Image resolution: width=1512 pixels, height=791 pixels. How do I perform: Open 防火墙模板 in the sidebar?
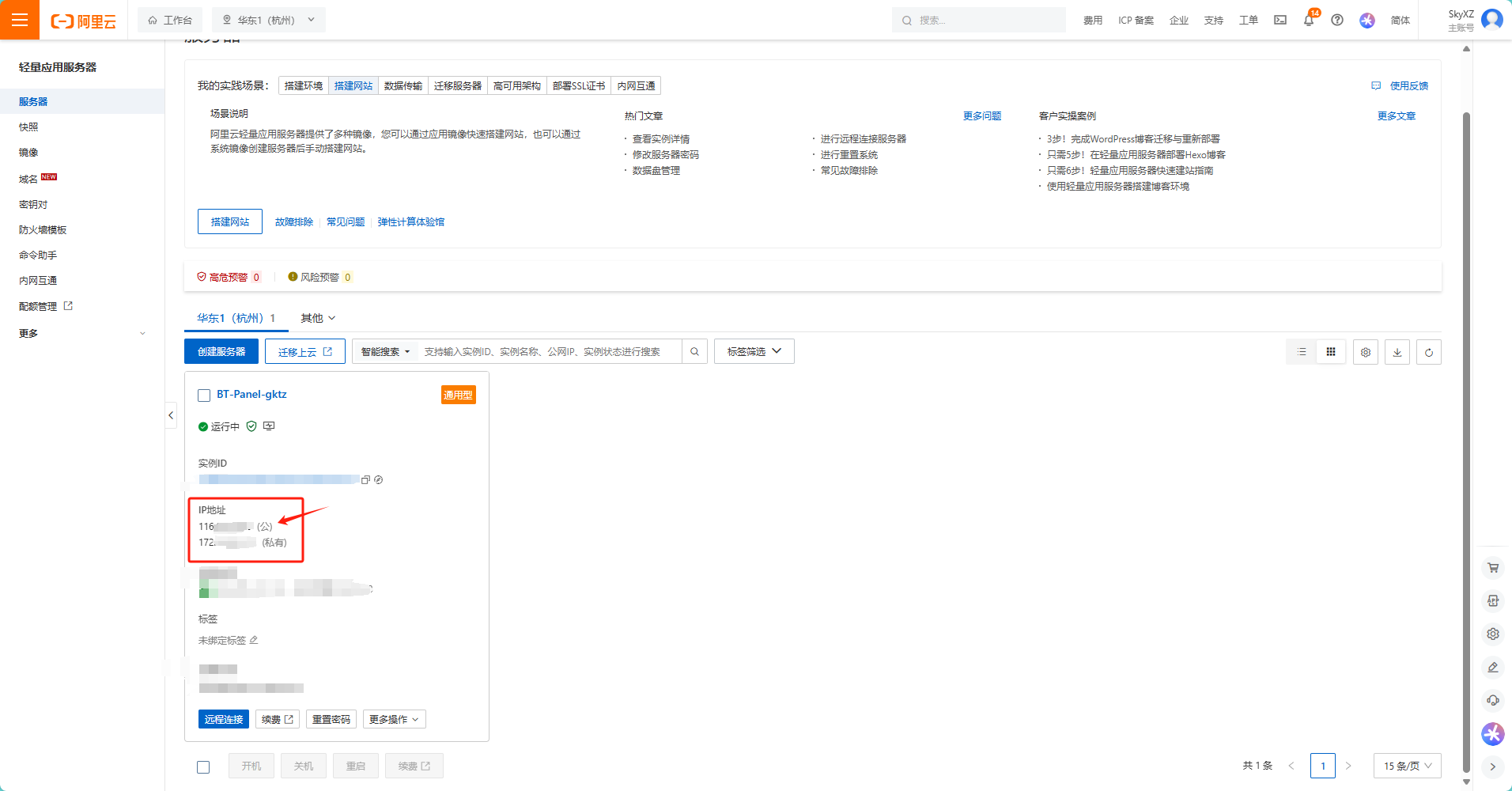point(43,229)
